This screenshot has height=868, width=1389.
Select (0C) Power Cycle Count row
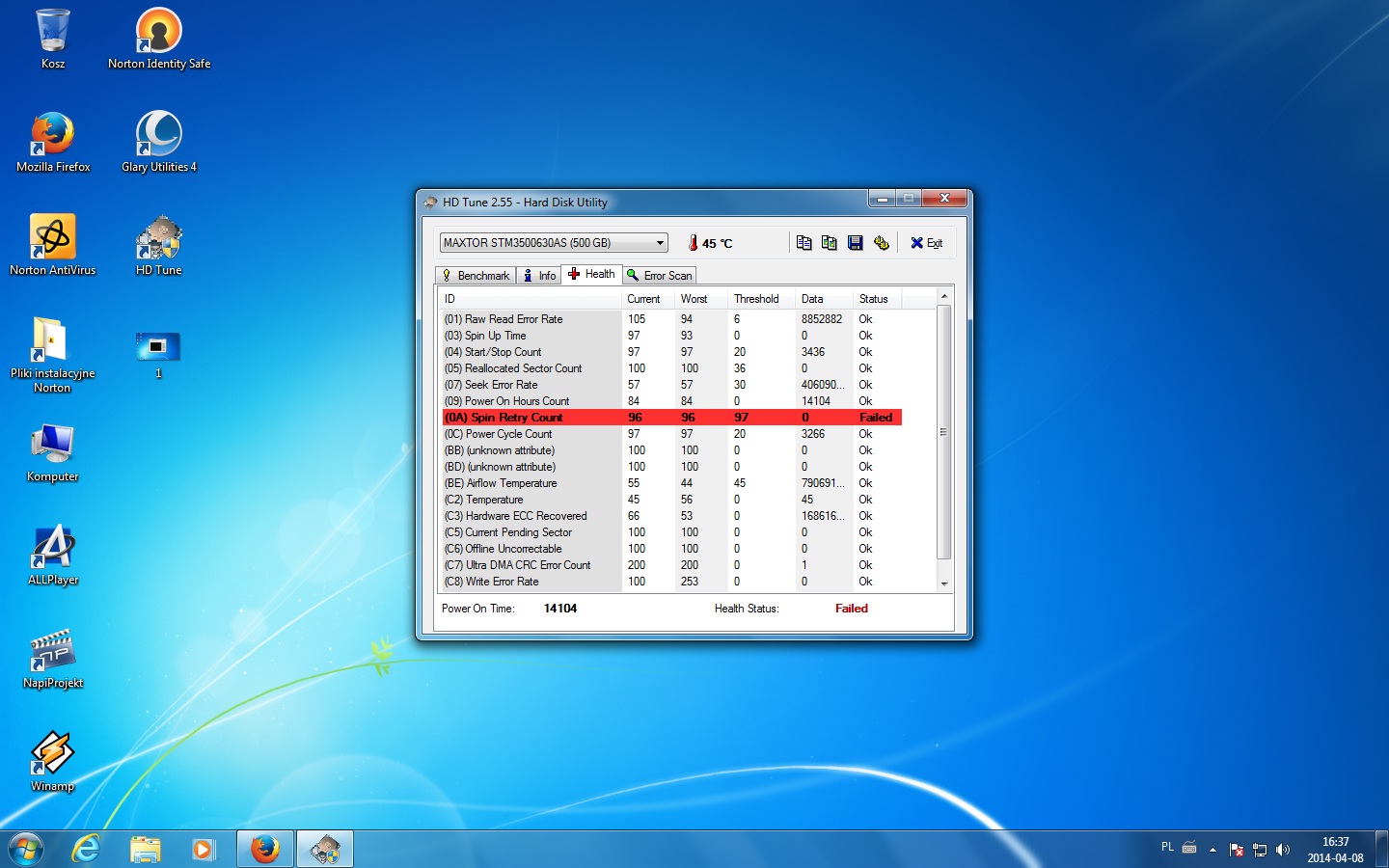(x=671, y=434)
